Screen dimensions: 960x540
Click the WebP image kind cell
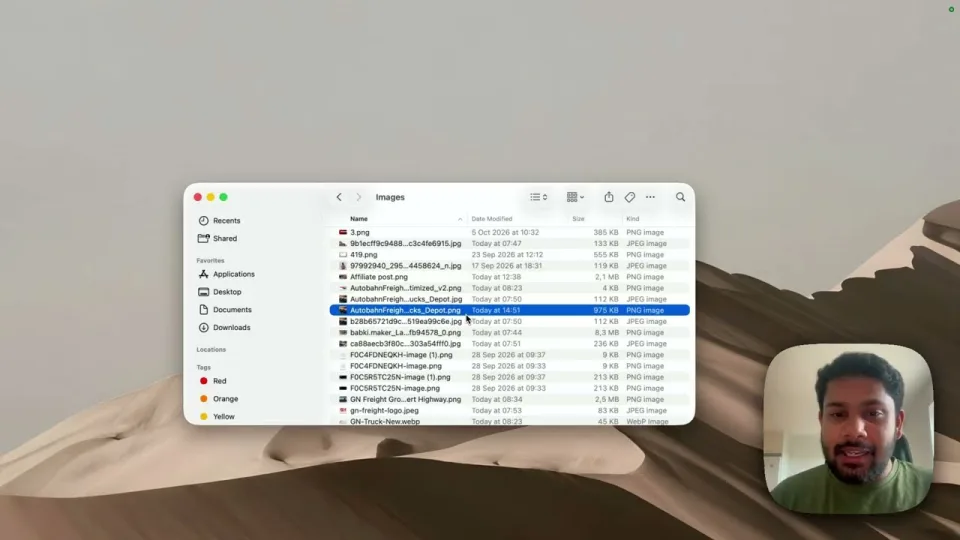(x=647, y=421)
